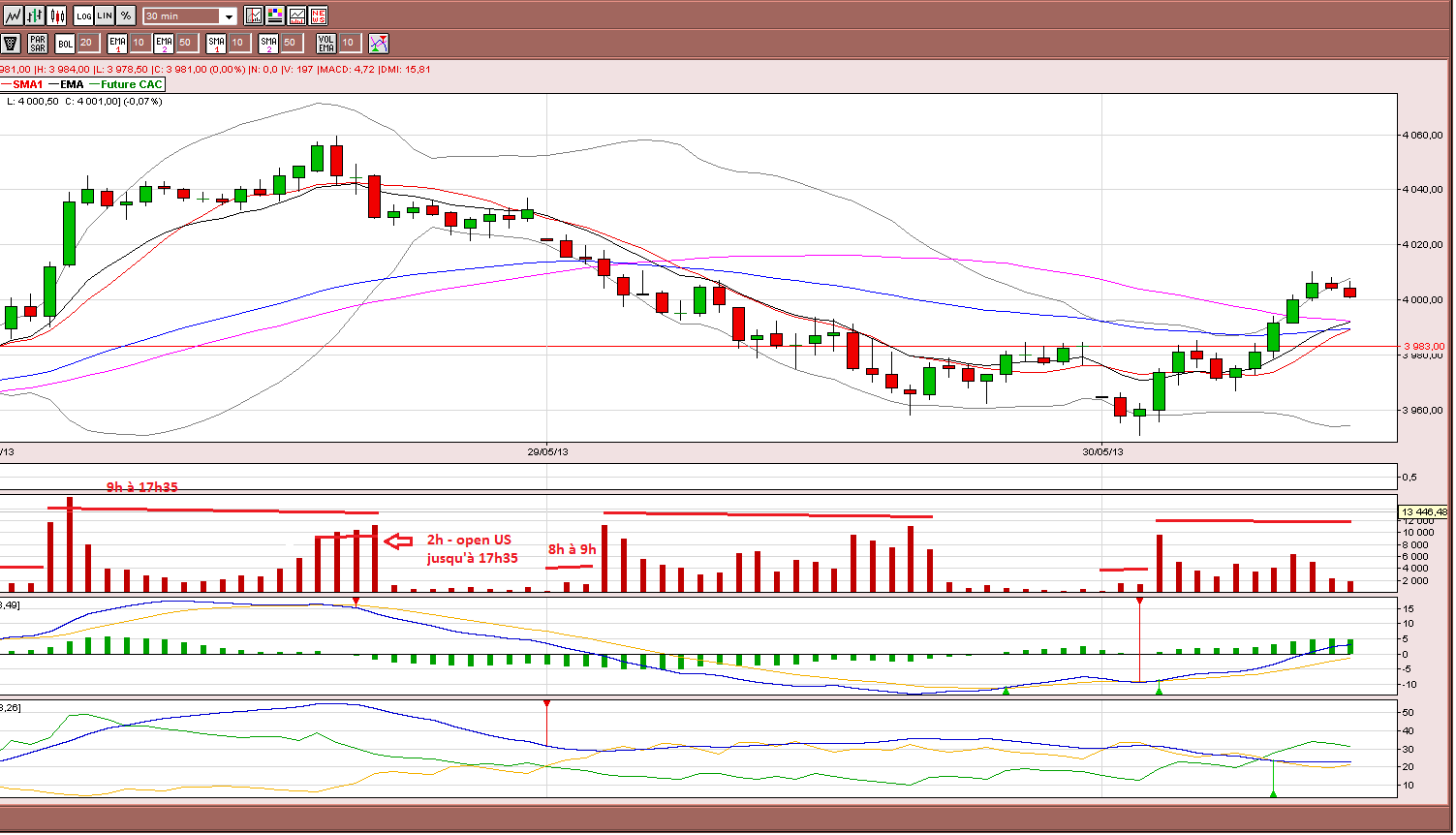Toggle the BOL Bollinger bands indicator

coord(65,43)
